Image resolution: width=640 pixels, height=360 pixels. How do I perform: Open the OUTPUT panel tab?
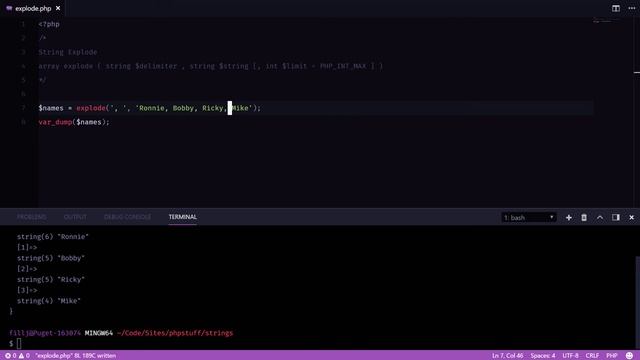[75, 217]
